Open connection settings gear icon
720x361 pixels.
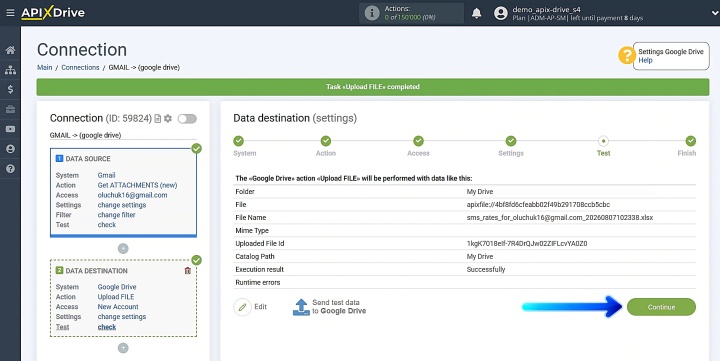coord(168,118)
